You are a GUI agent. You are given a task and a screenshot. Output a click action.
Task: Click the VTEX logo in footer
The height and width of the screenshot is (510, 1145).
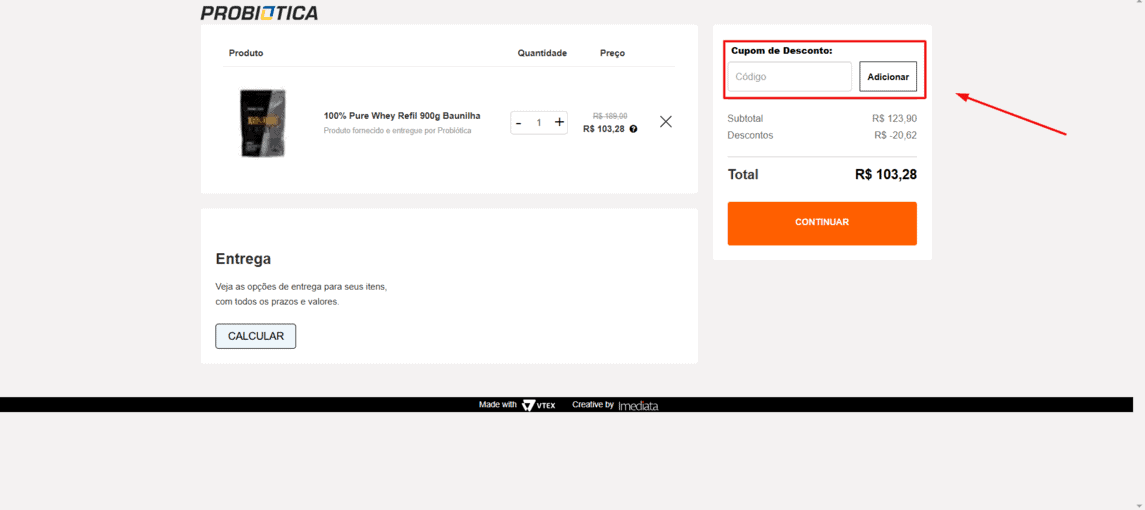[539, 406]
